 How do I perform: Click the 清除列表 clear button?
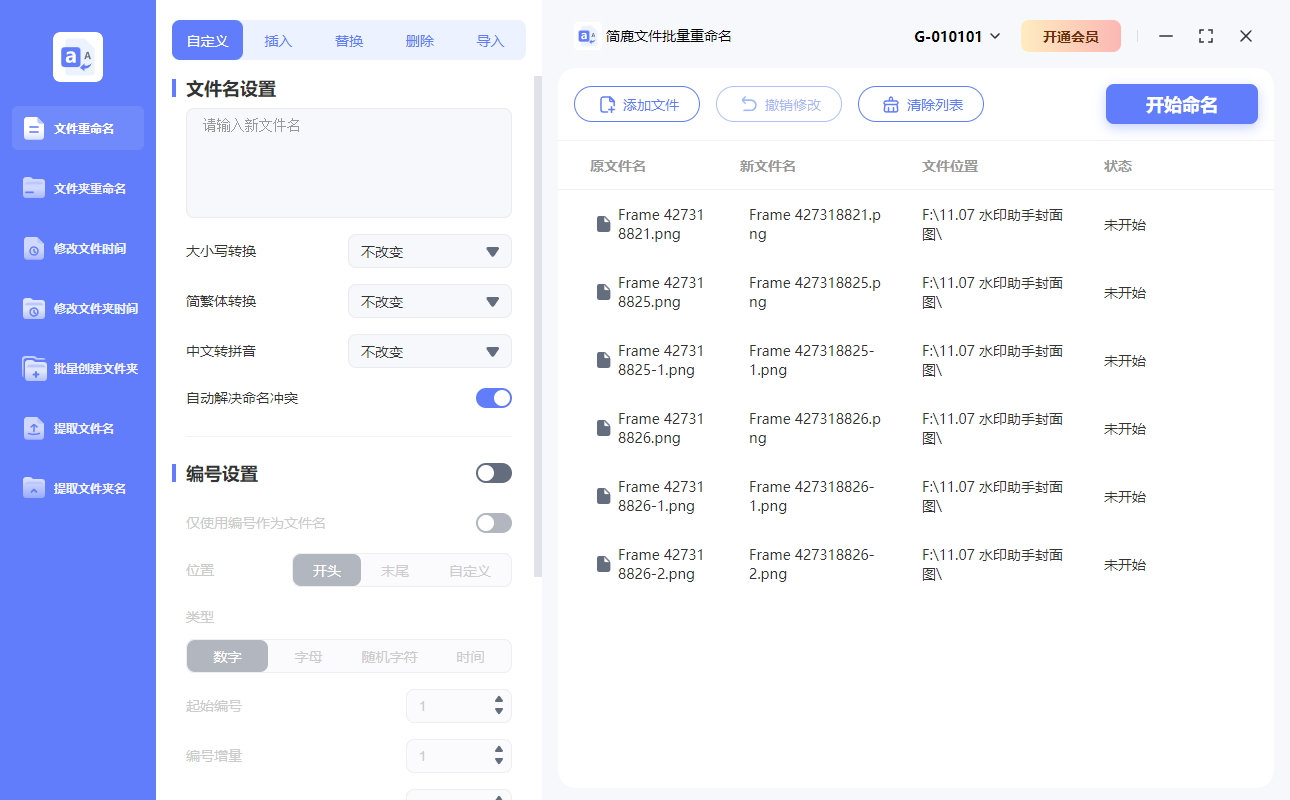point(920,104)
